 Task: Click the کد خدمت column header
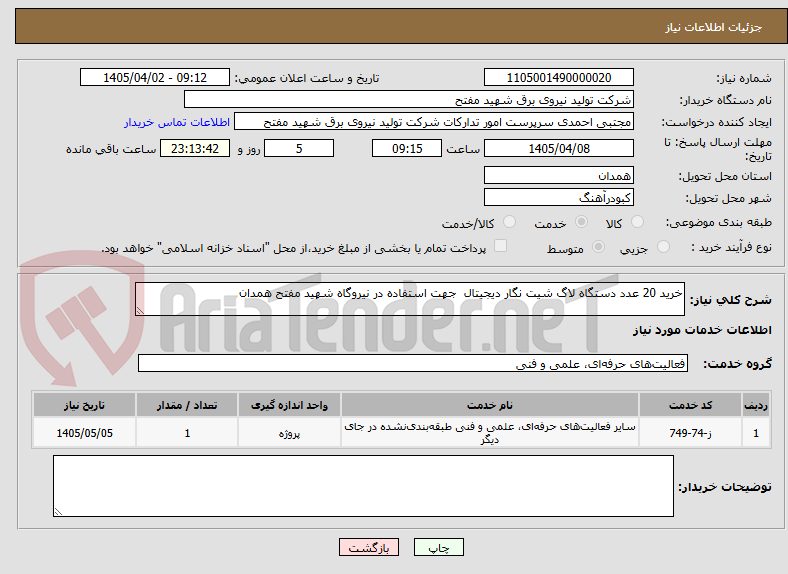pyautogui.click(x=691, y=405)
